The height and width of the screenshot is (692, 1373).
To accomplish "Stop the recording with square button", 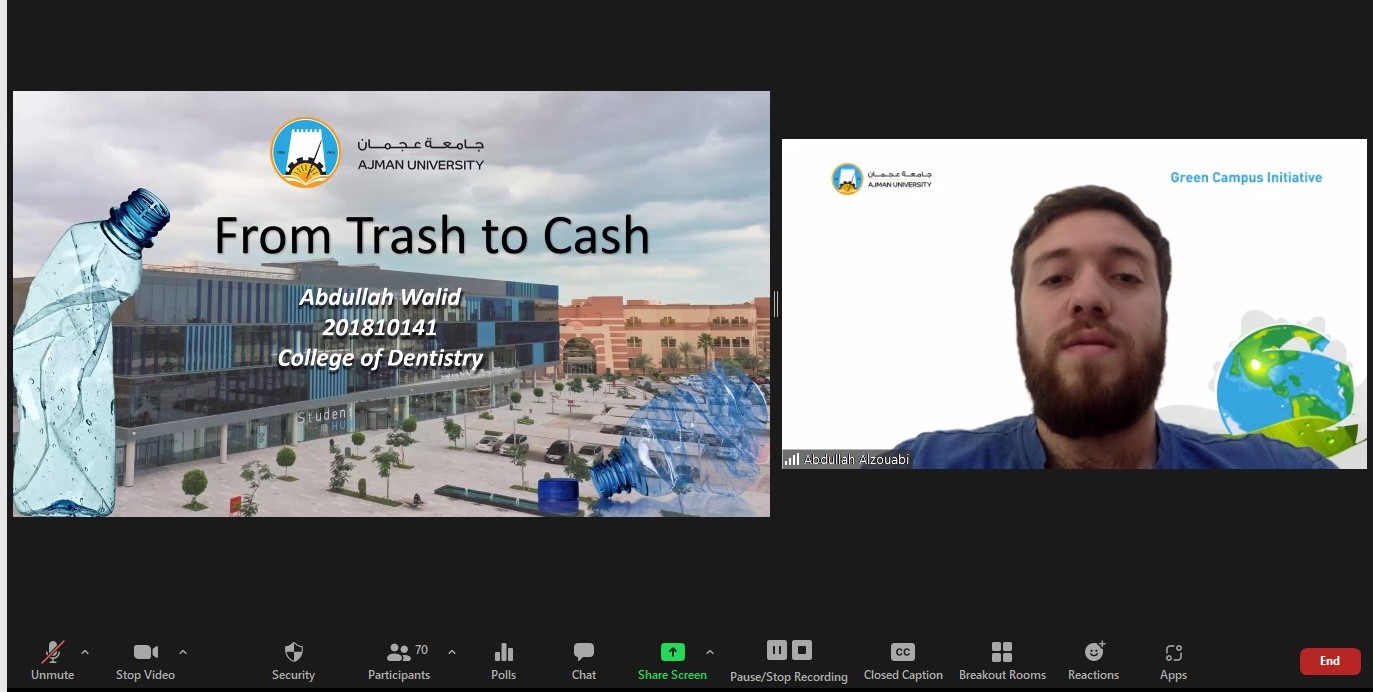I will click(x=802, y=650).
